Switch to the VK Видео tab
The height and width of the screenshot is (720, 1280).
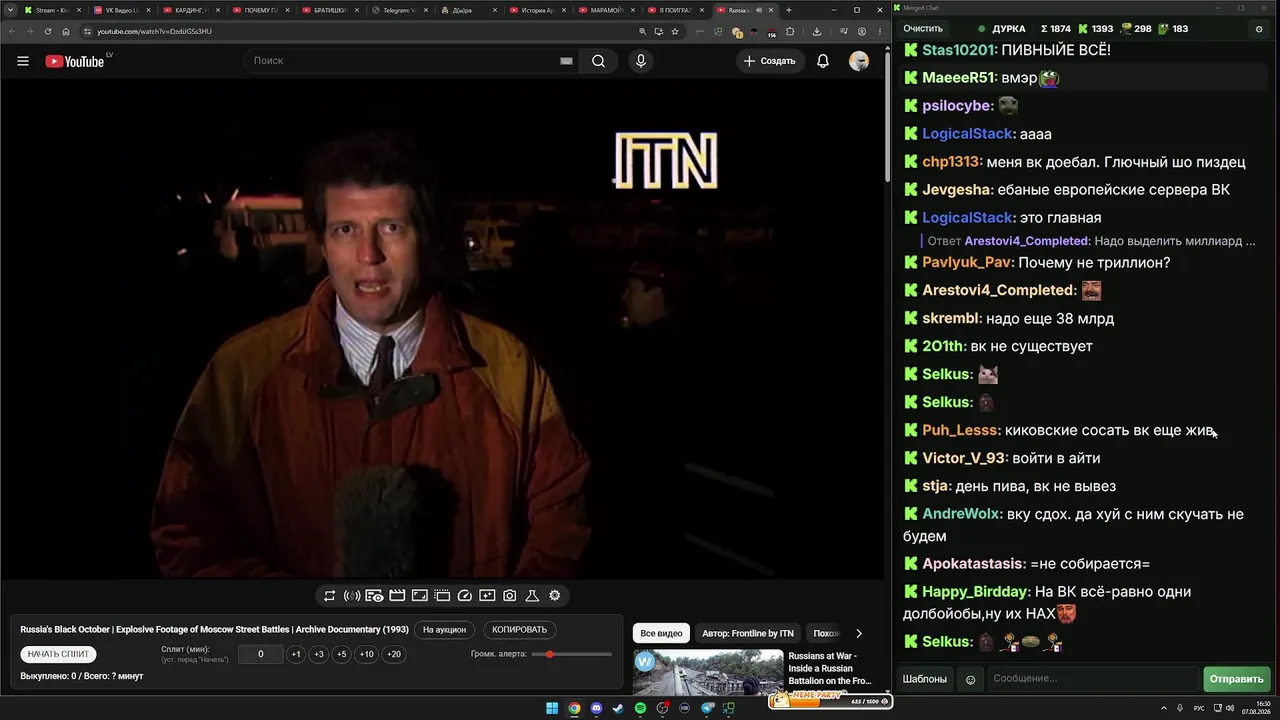click(x=121, y=10)
